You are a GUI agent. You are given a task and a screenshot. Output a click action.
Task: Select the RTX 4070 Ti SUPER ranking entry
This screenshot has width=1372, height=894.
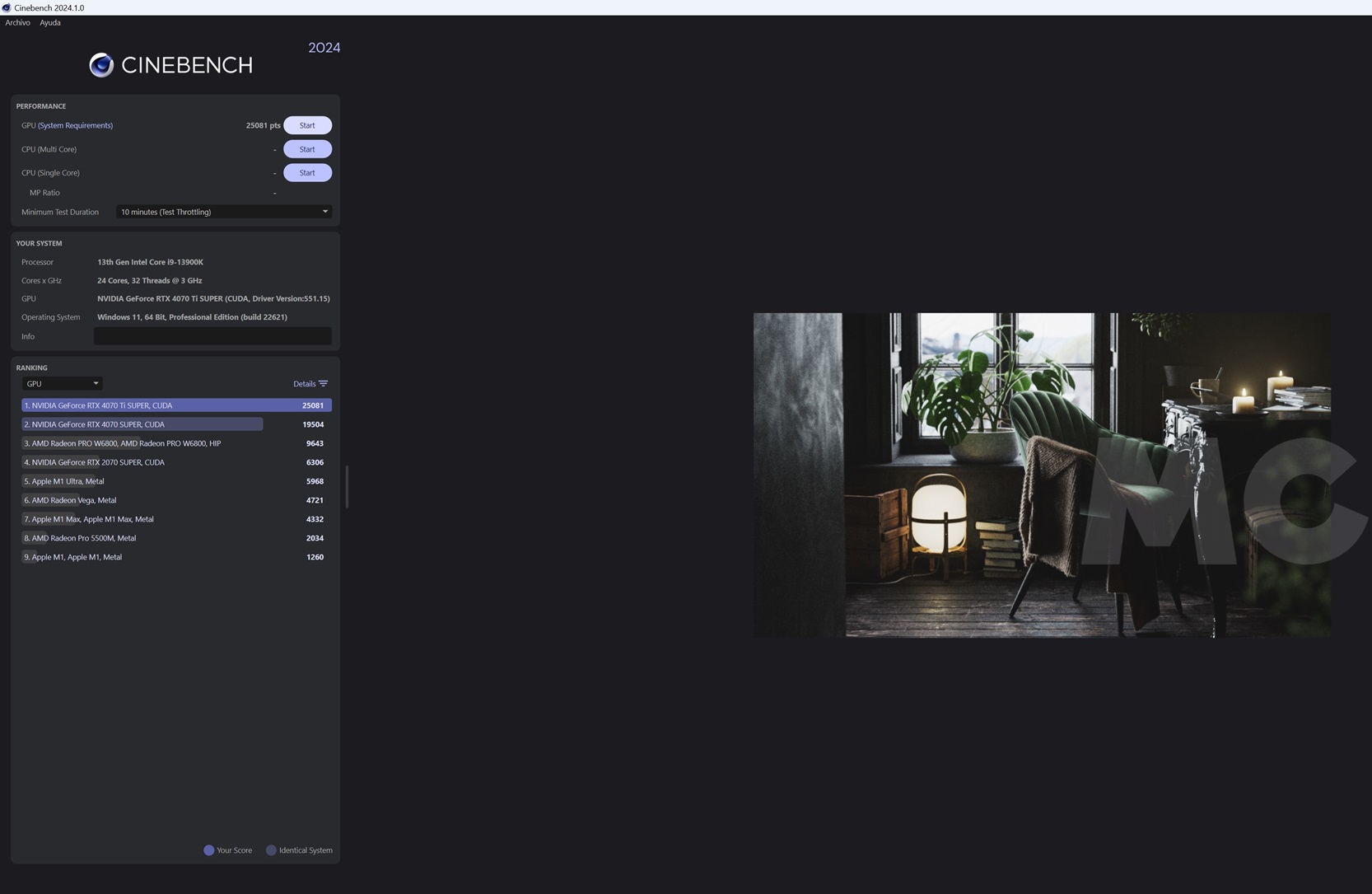point(176,405)
